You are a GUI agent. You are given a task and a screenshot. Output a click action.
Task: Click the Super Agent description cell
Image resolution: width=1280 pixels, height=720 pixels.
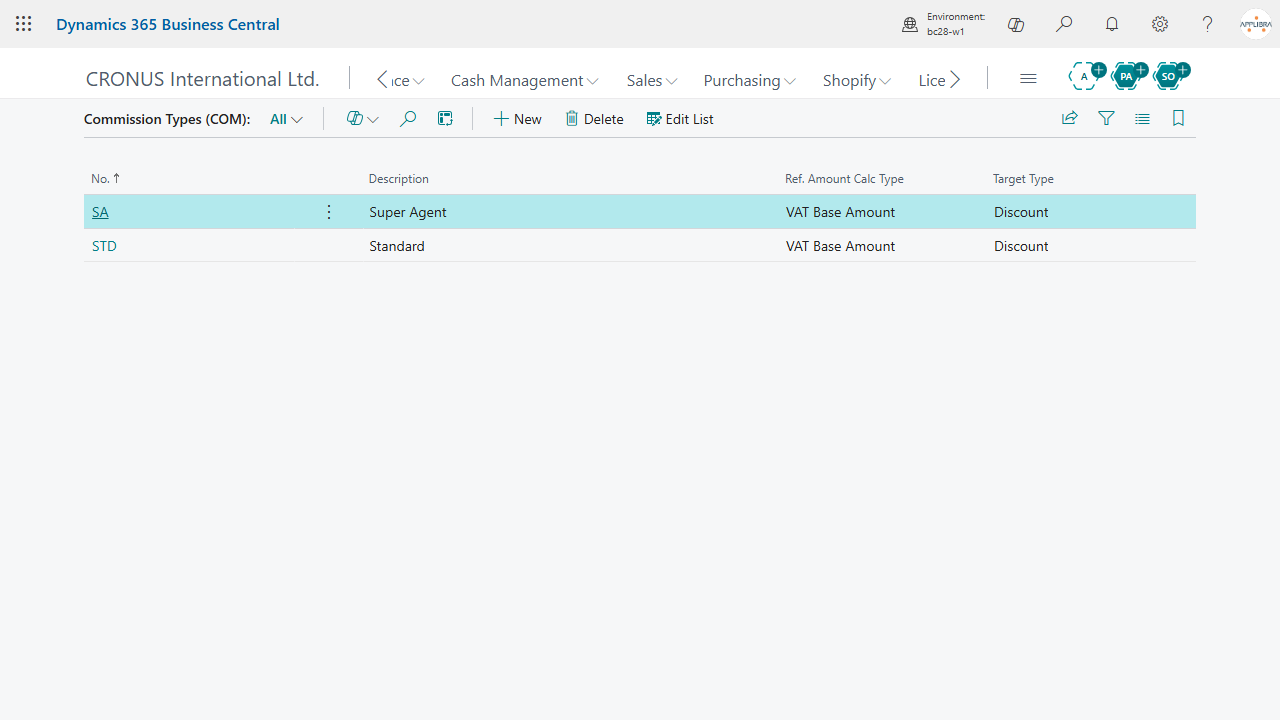click(x=408, y=212)
